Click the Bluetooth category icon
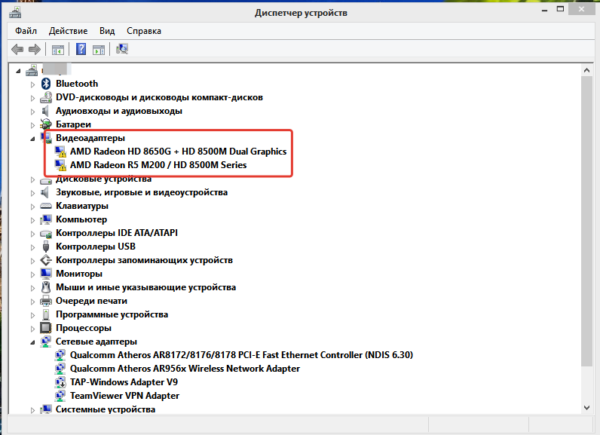The width and height of the screenshot is (600, 435). coord(46,83)
